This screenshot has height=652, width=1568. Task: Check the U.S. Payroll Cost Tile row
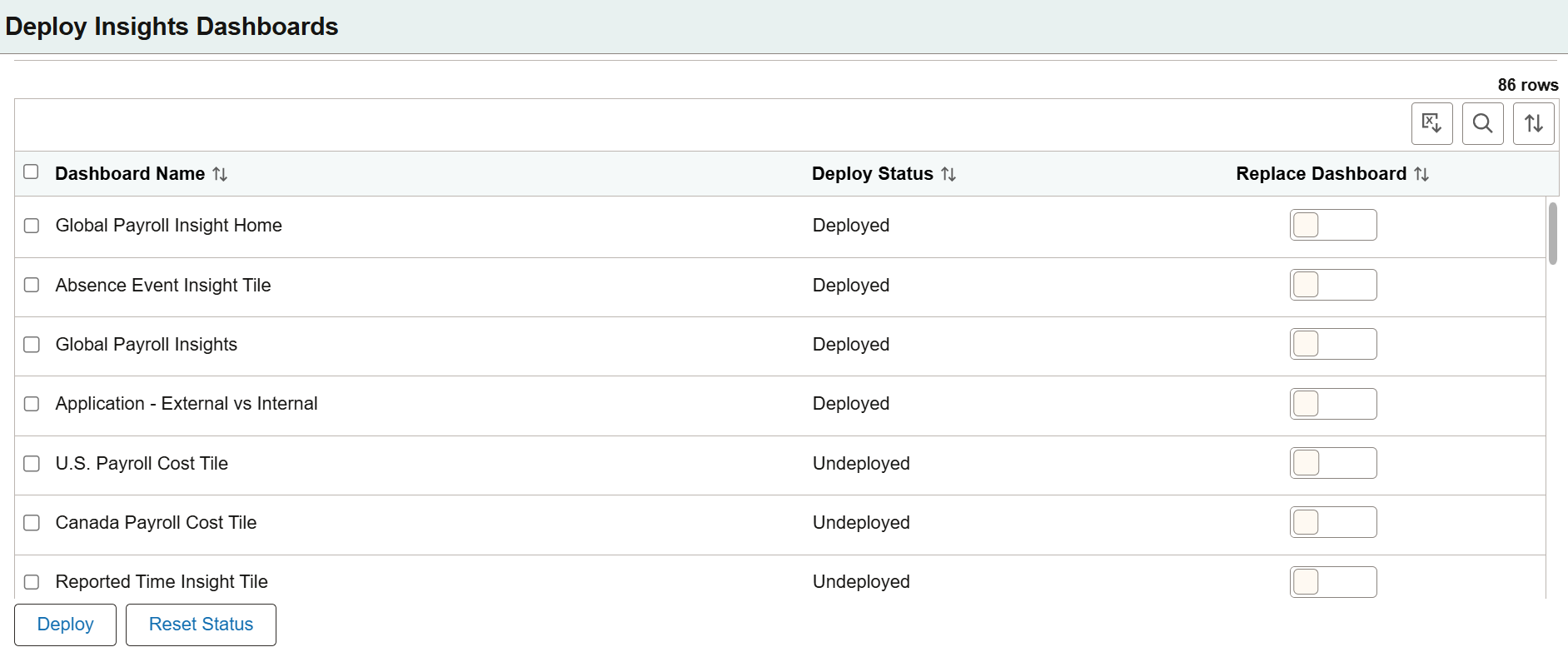point(32,464)
